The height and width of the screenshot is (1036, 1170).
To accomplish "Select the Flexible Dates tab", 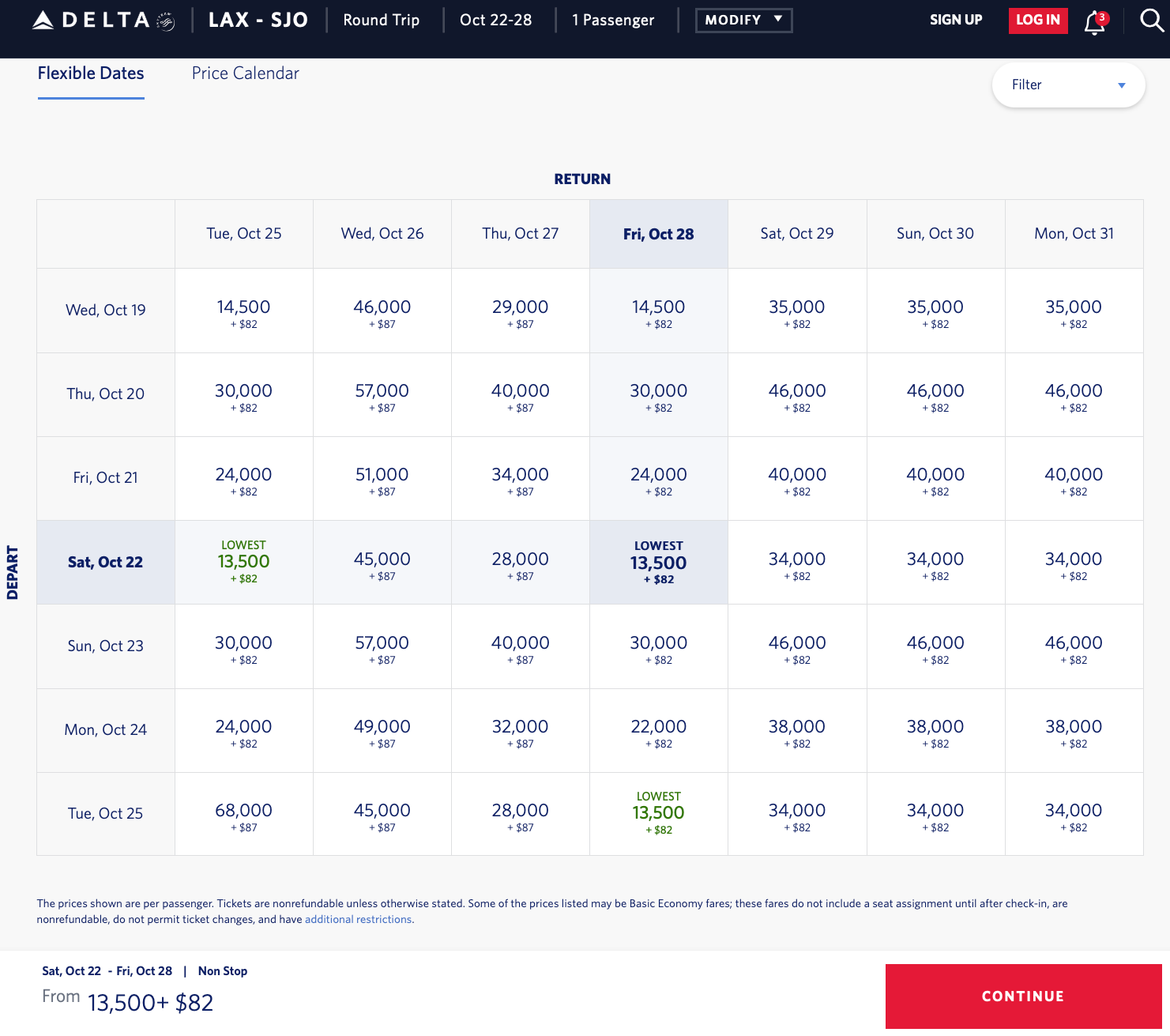I will coord(90,73).
